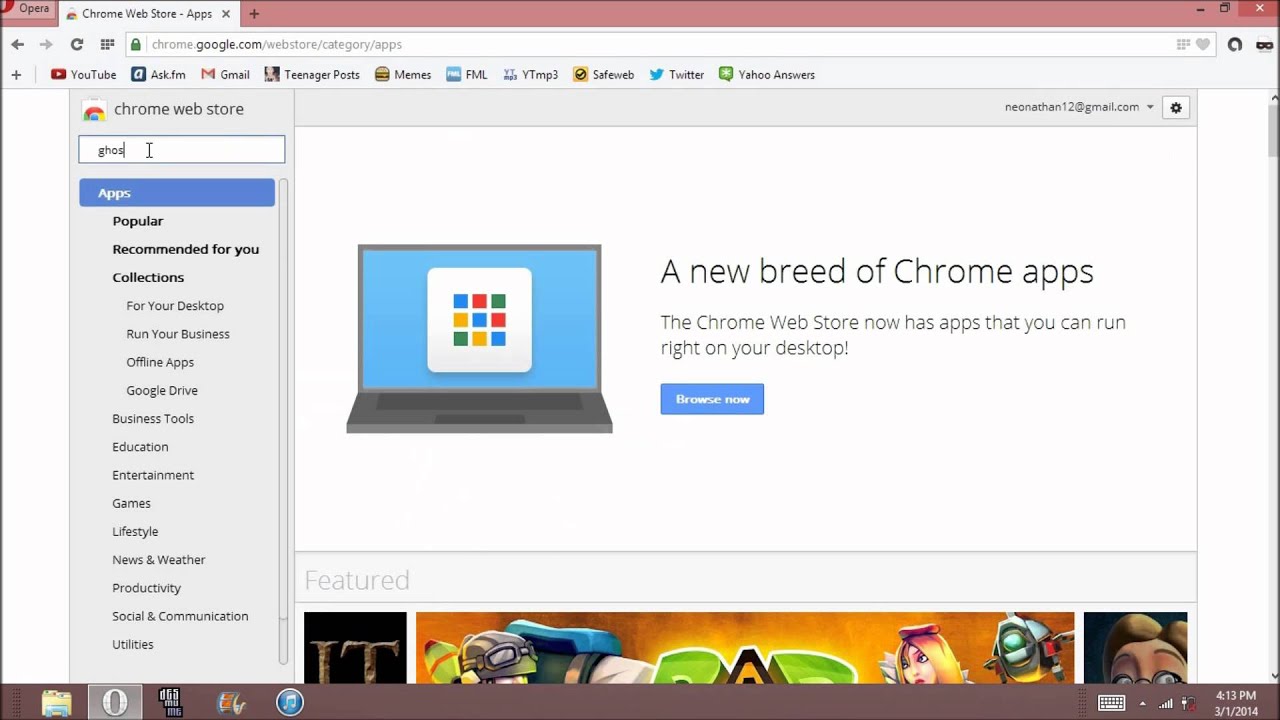The image size is (1280, 720).
Task: Click the Speed Dial icon inside address bar
Action: pos(1184,44)
